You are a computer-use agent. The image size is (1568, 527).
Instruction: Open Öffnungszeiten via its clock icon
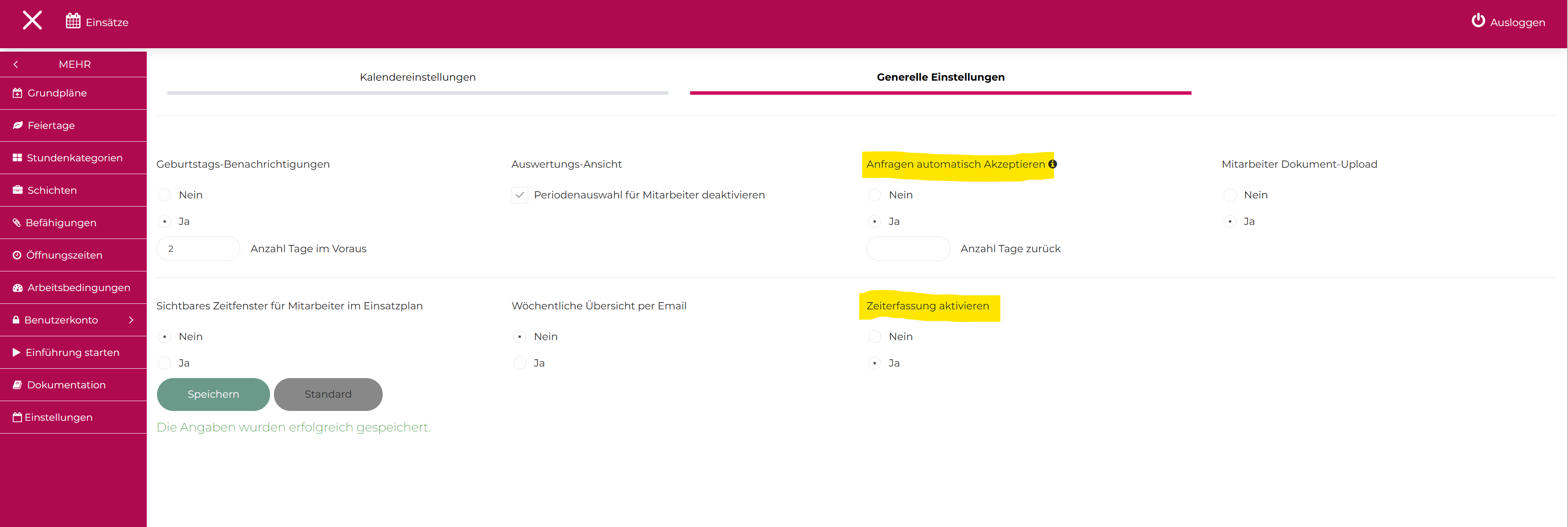(17, 256)
